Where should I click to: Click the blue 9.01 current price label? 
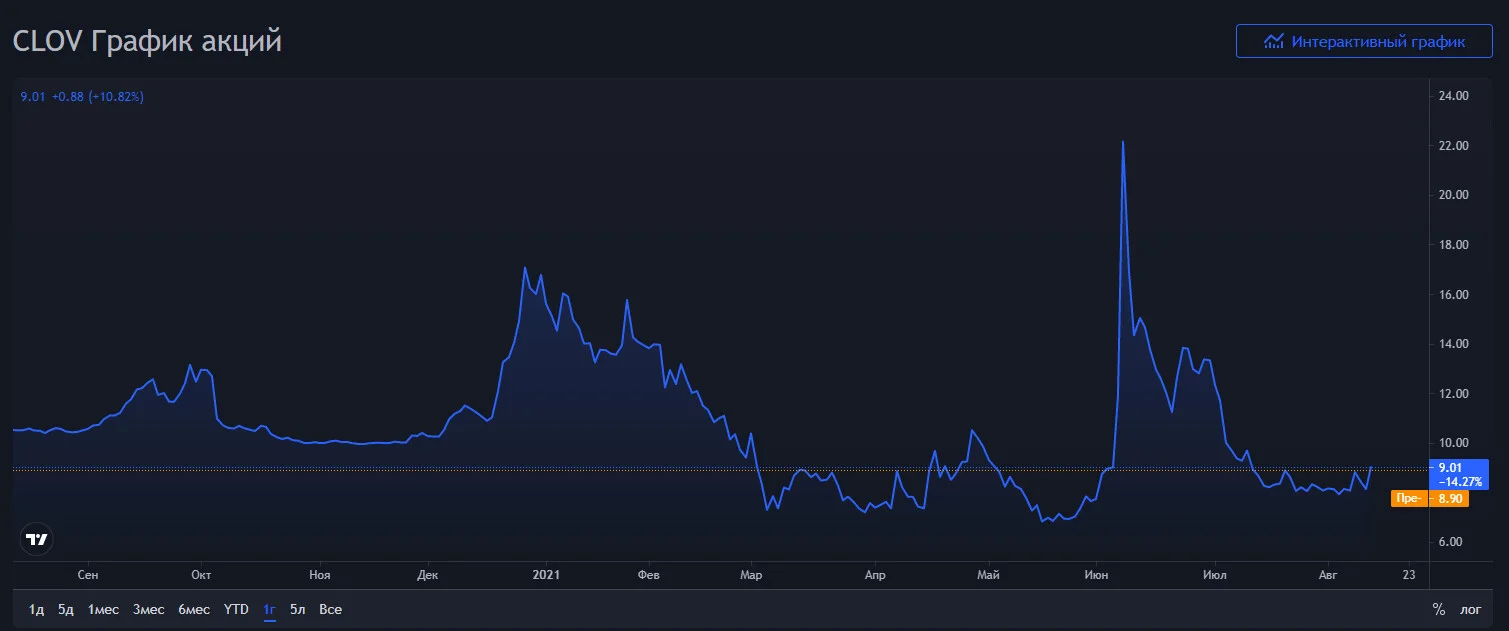[x=1460, y=473]
